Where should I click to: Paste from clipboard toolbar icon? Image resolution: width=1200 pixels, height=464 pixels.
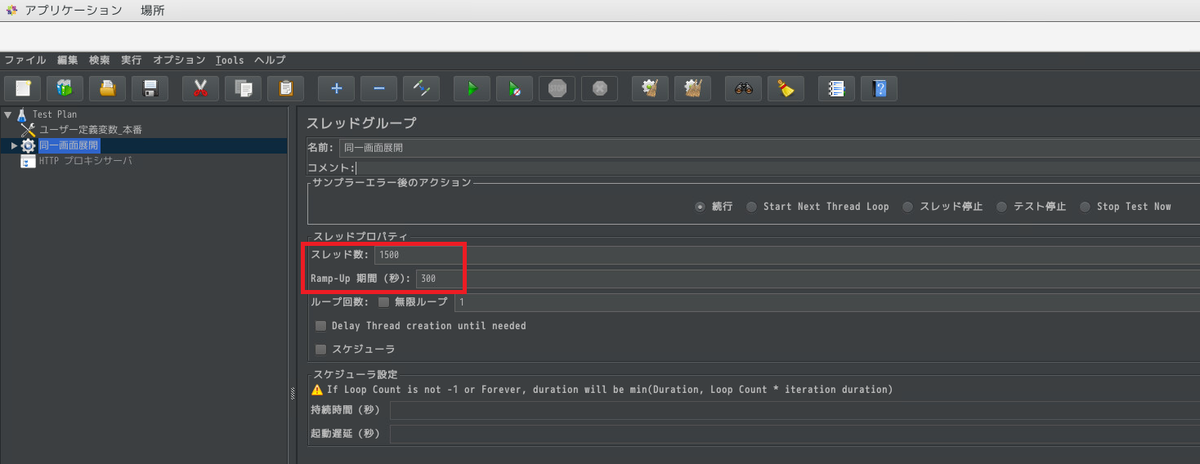pos(285,88)
